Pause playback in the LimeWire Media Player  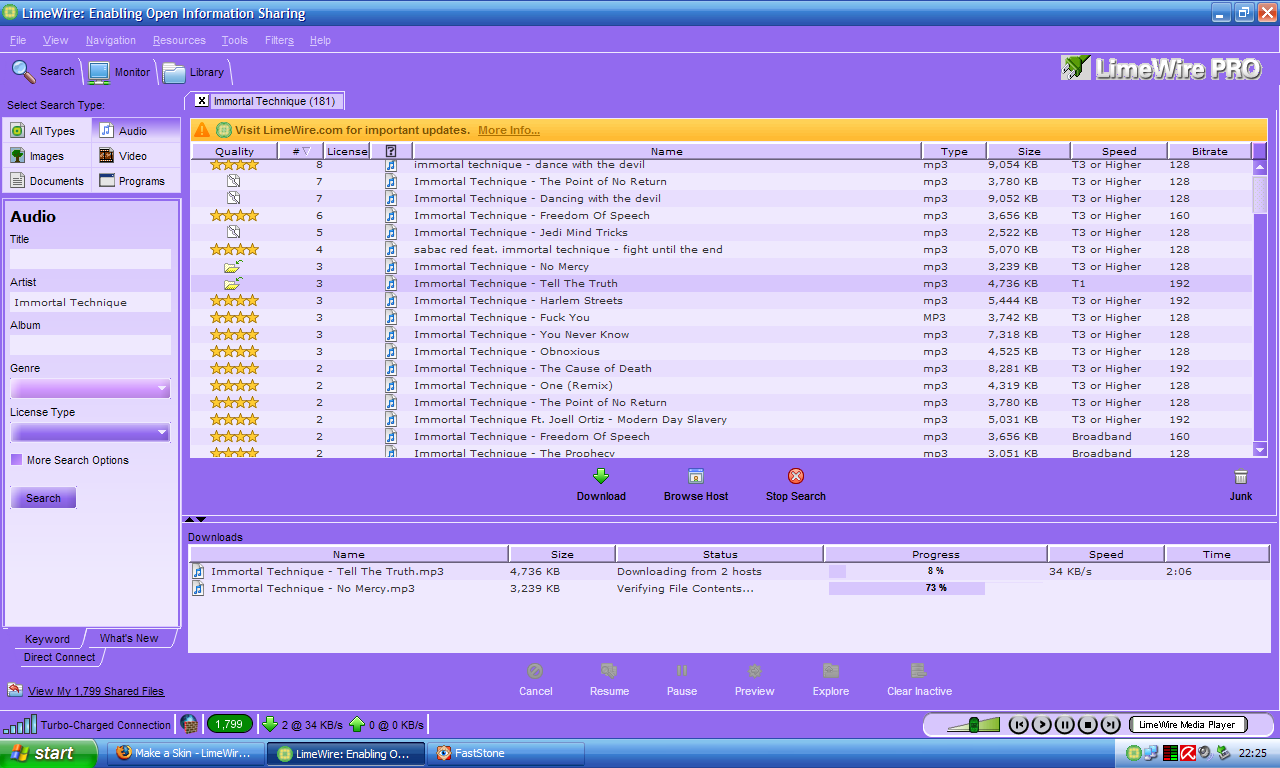pos(1064,725)
